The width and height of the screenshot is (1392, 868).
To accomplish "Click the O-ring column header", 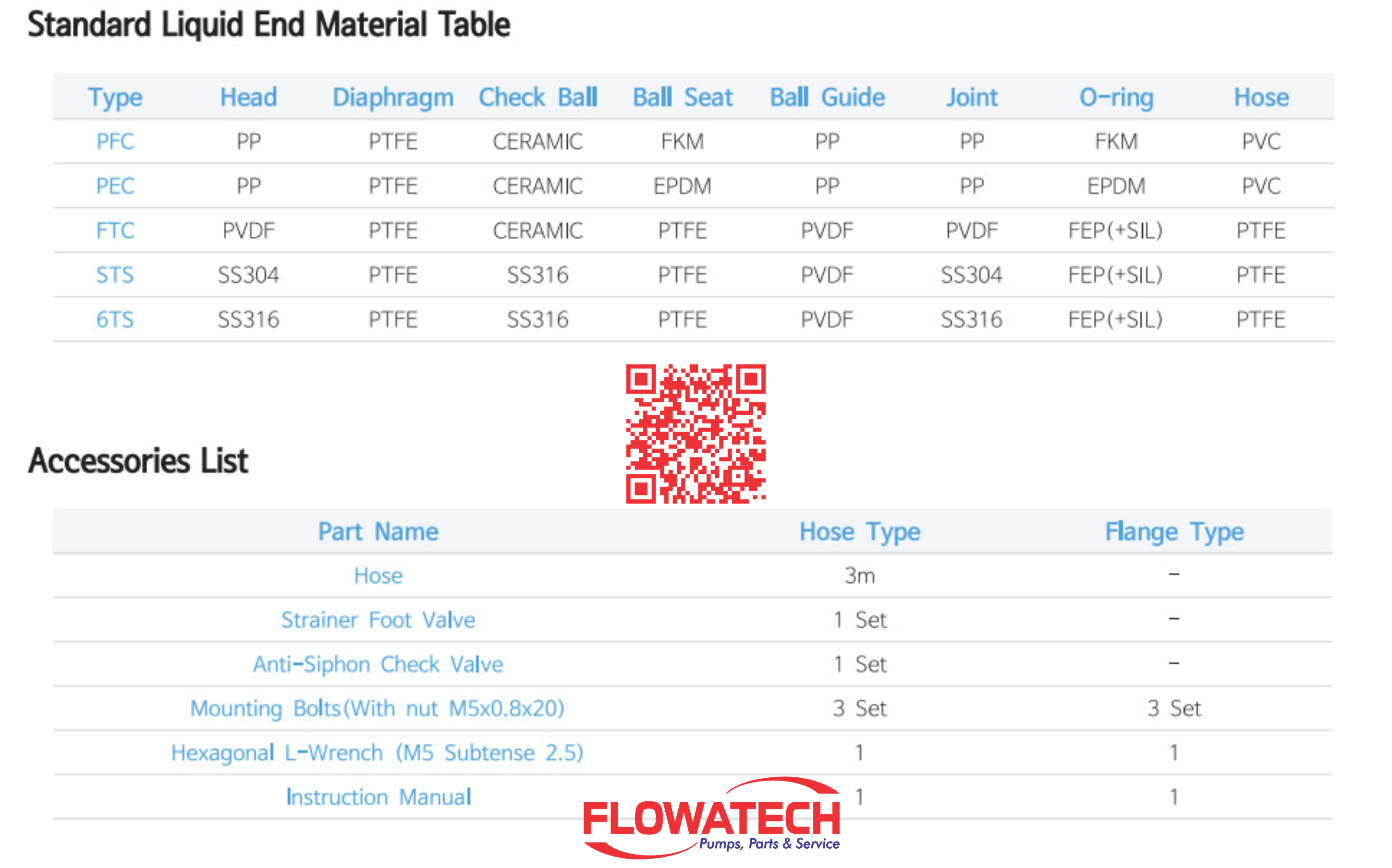I will tap(1116, 97).
